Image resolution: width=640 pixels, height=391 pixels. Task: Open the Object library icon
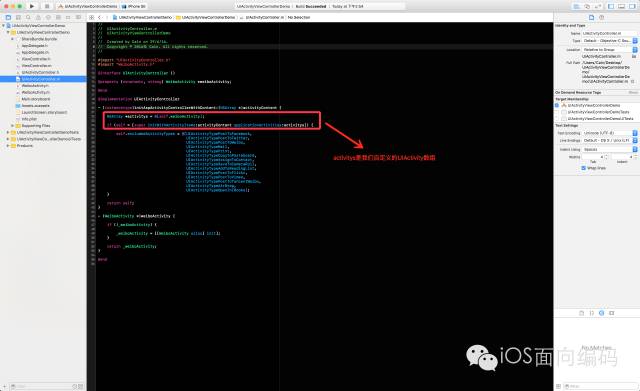[x=601, y=313]
